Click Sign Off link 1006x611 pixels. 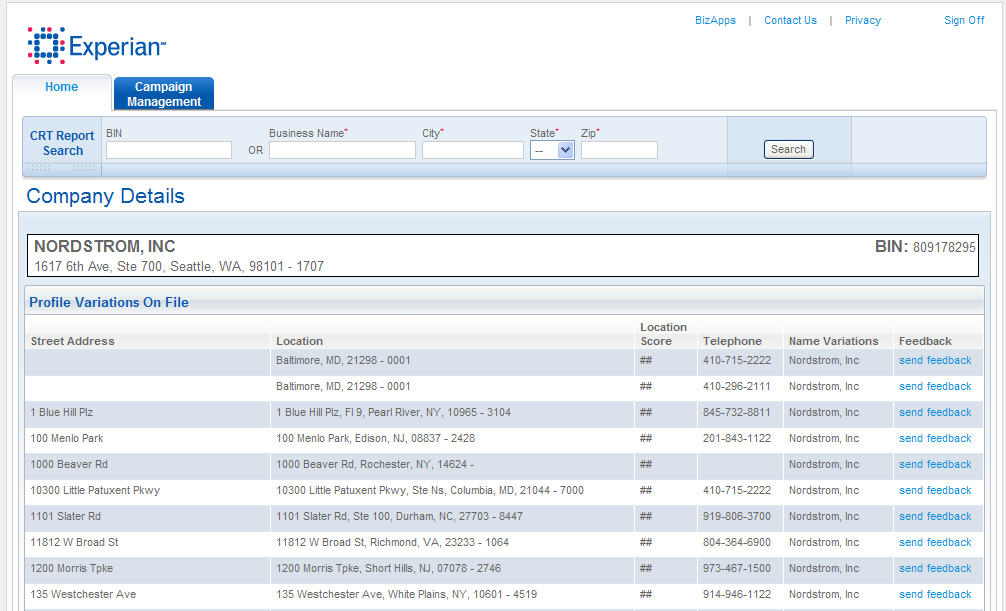click(963, 20)
